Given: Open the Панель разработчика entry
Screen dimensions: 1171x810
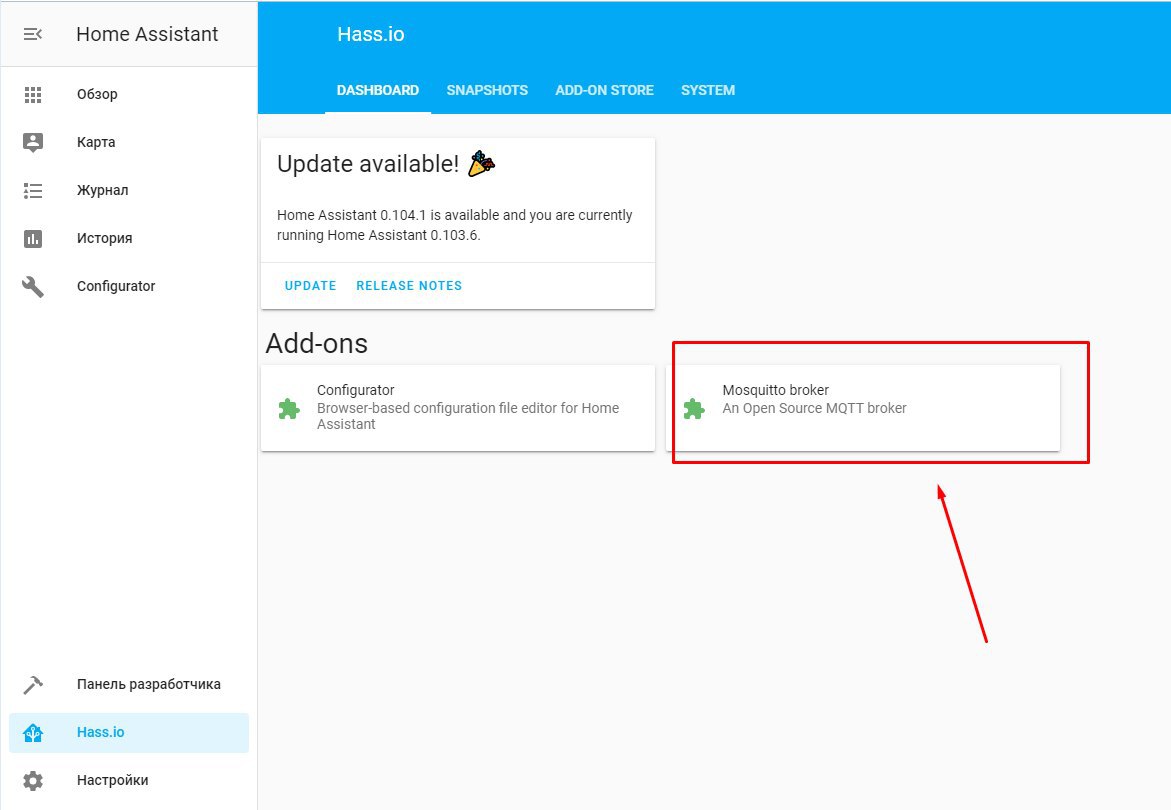Looking at the screenshot, I should point(128,685).
